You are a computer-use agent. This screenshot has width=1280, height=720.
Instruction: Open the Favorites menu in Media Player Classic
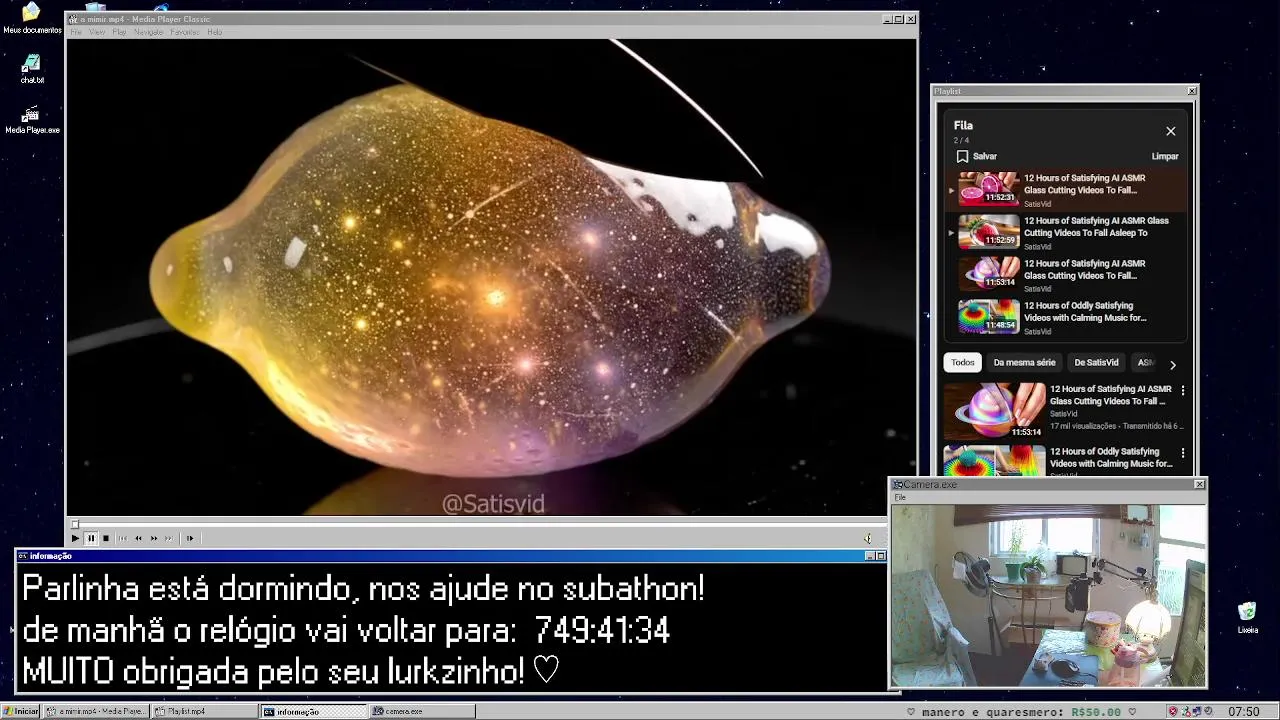coord(185,32)
